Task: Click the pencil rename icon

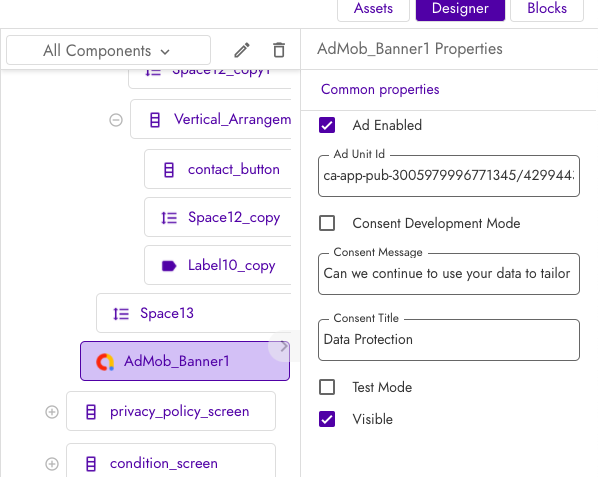Action: click(242, 50)
